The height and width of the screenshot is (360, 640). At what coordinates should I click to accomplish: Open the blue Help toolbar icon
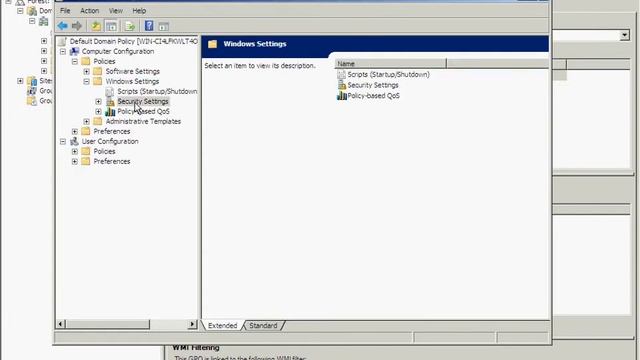click(x=149, y=26)
